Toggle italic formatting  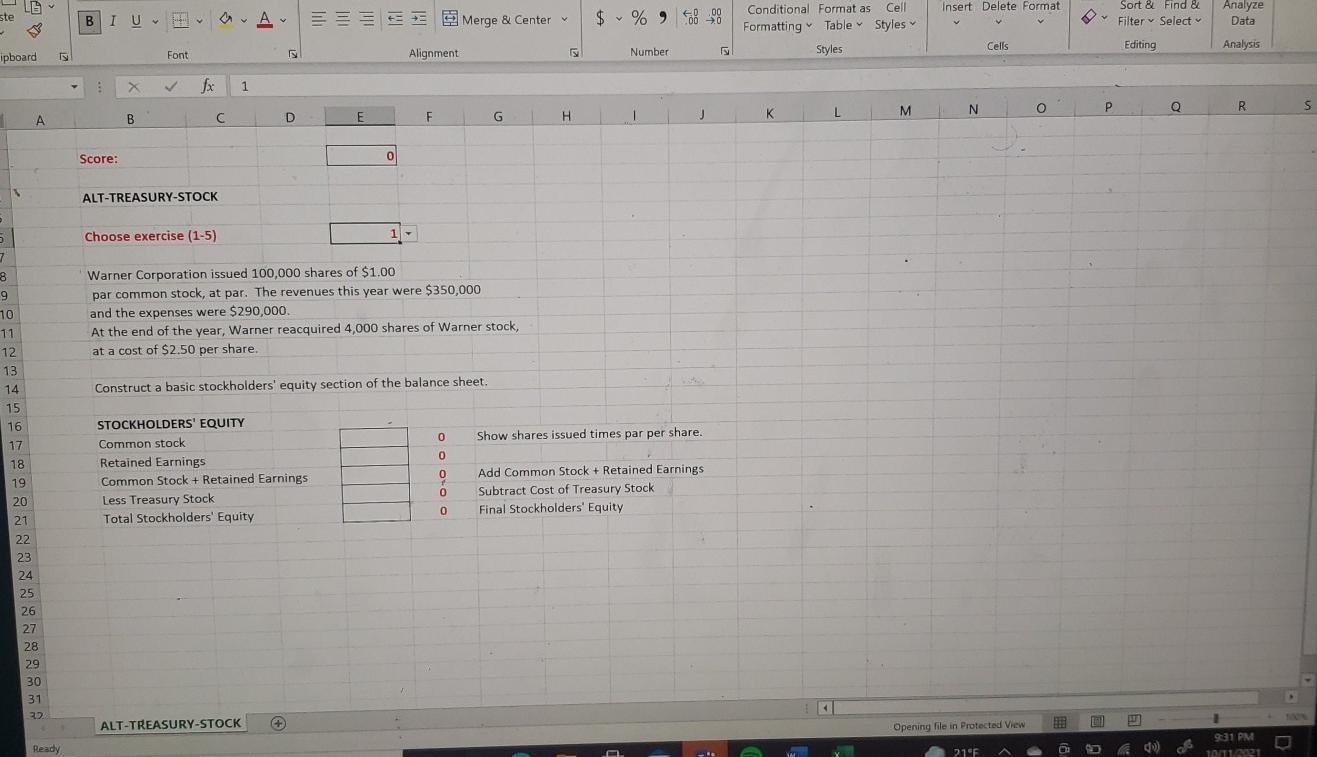pos(113,20)
